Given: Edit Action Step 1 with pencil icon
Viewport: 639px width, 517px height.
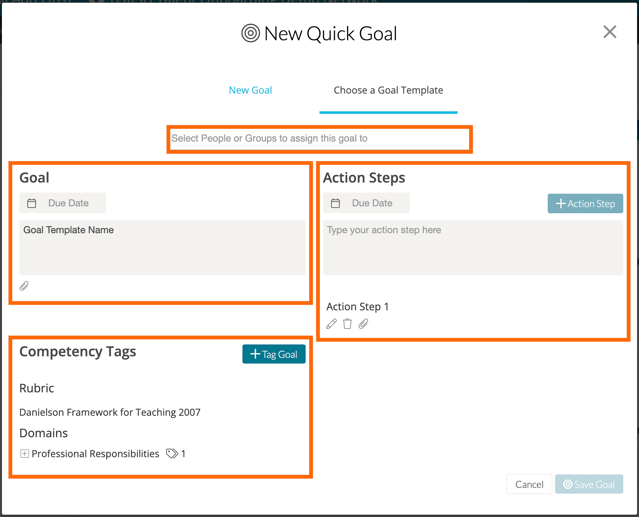Looking at the screenshot, I should [332, 324].
